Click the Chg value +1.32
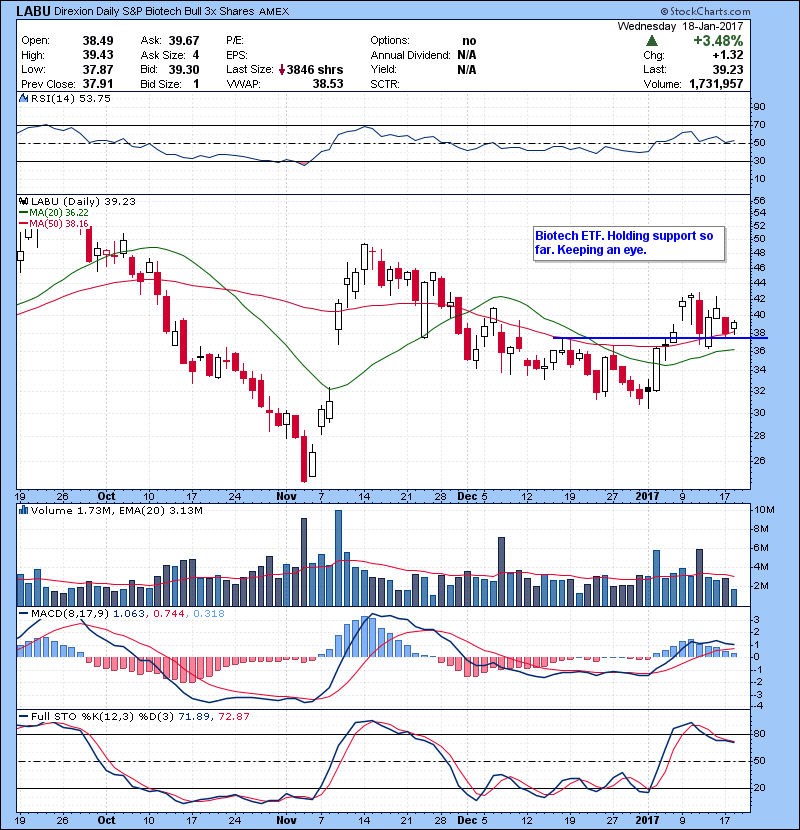 pos(727,55)
